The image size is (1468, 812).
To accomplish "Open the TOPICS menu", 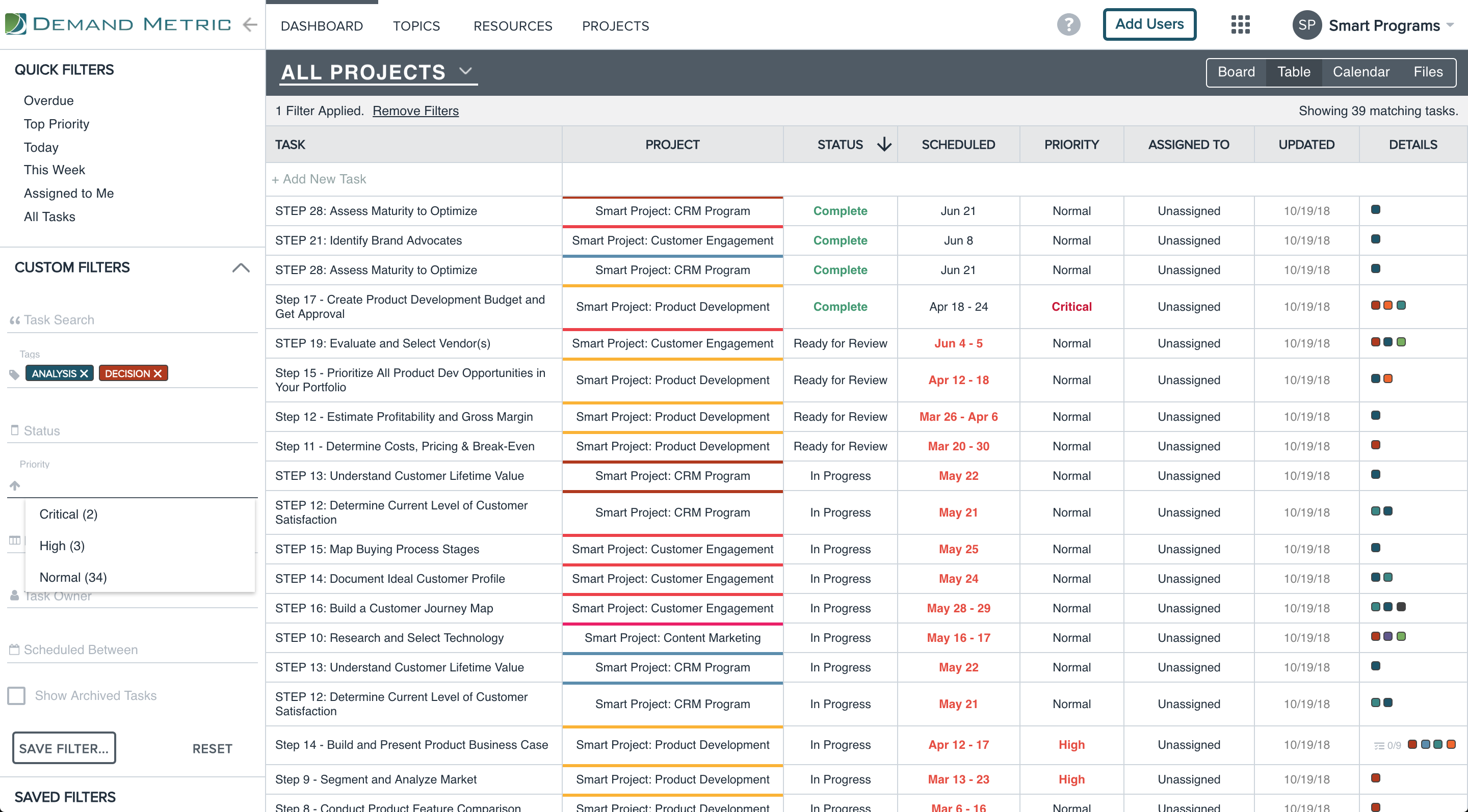I will [416, 25].
